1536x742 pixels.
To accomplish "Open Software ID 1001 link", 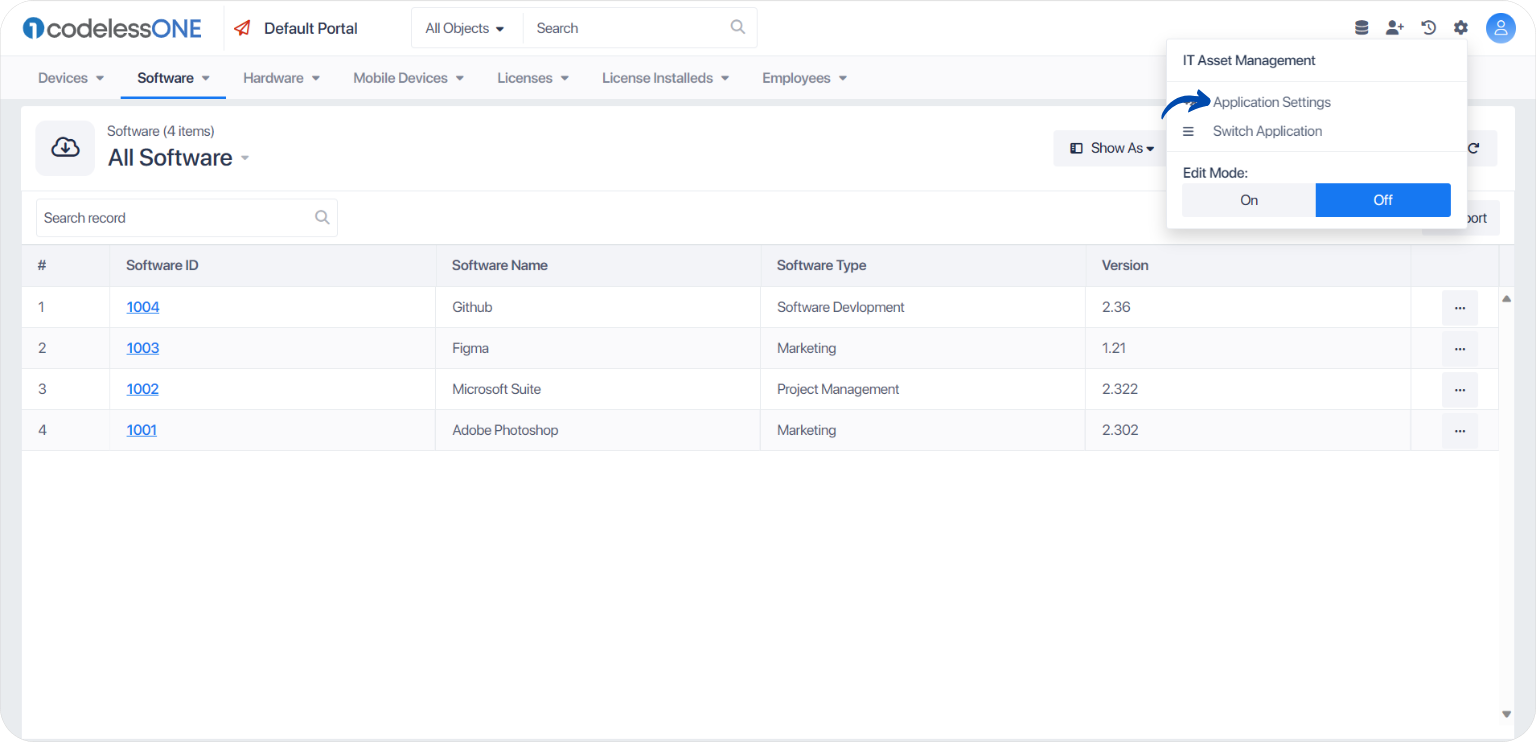I will 142,430.
